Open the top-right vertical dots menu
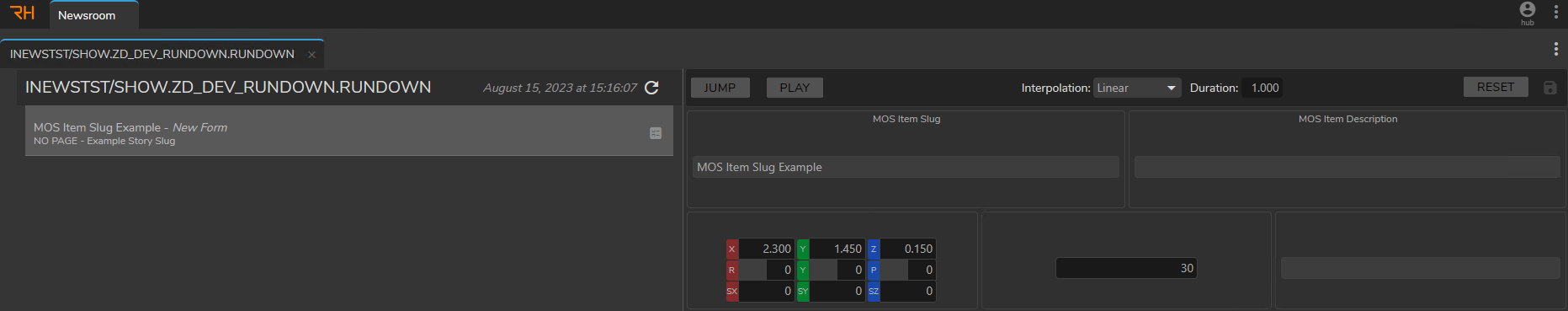1568x311 pixels. (x=1555, y=12)
